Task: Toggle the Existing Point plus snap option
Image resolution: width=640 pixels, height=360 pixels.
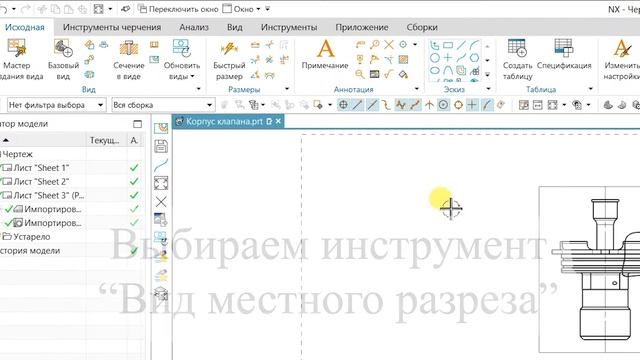Action: (472, 105)
